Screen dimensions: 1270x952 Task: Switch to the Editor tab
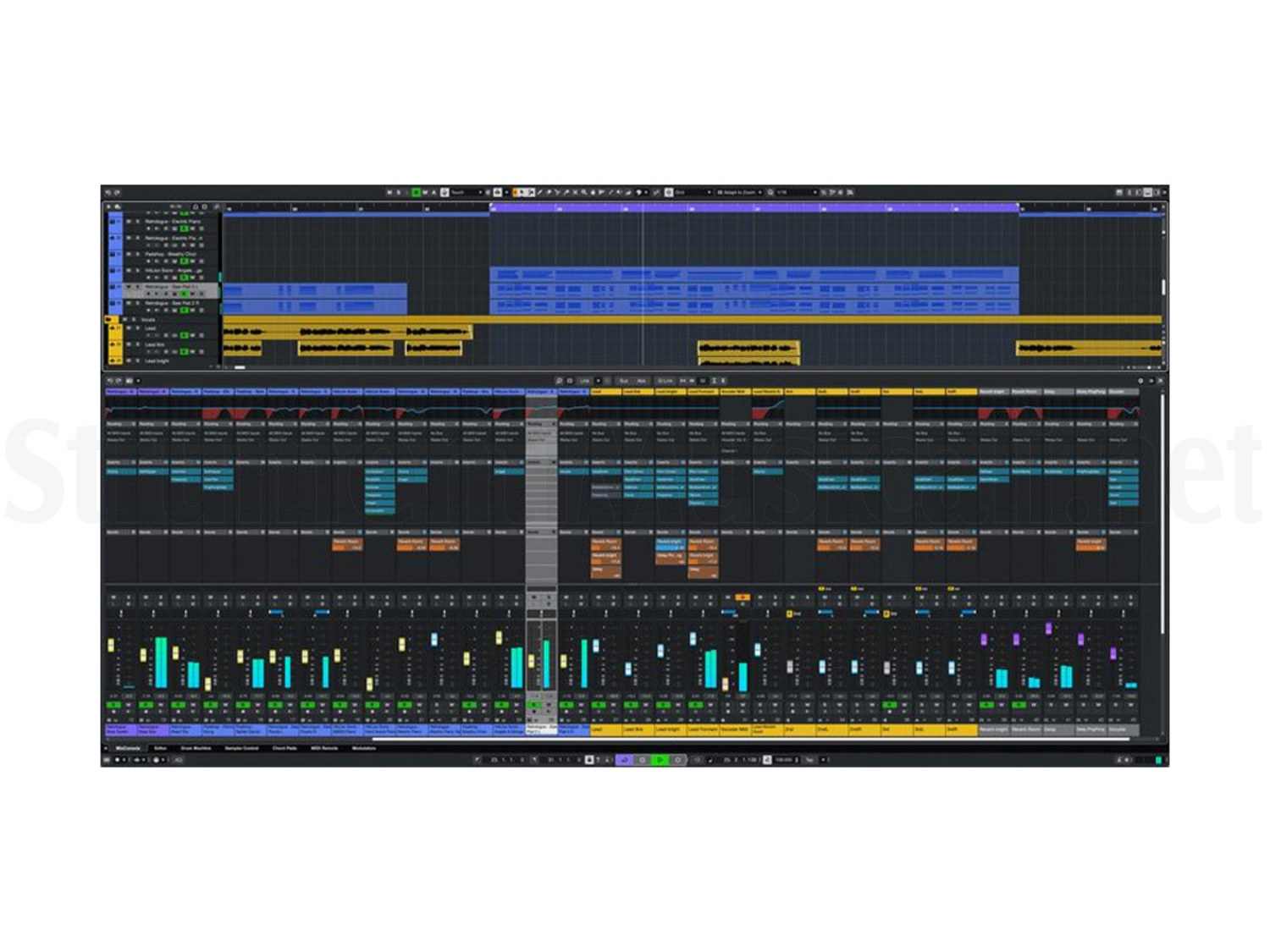159,748
